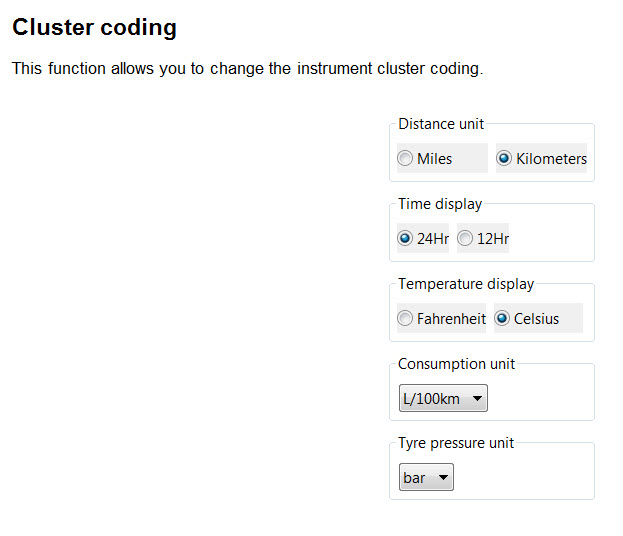623x536 pixels.
Task: Click the Time display group label
Action: [x=440, y=204]
